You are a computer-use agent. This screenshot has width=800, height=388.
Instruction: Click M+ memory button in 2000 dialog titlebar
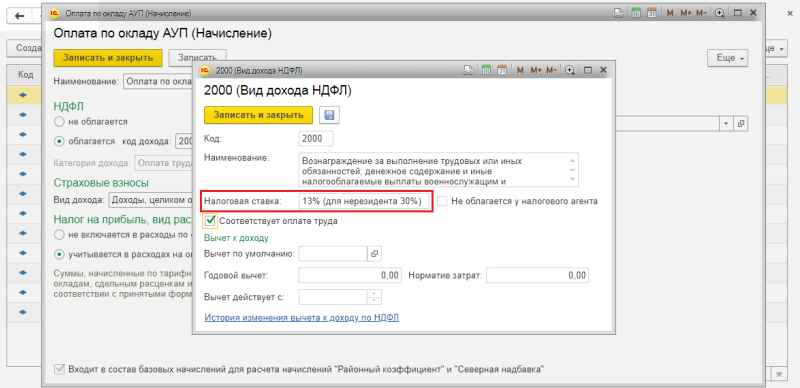tap(536, 70)
